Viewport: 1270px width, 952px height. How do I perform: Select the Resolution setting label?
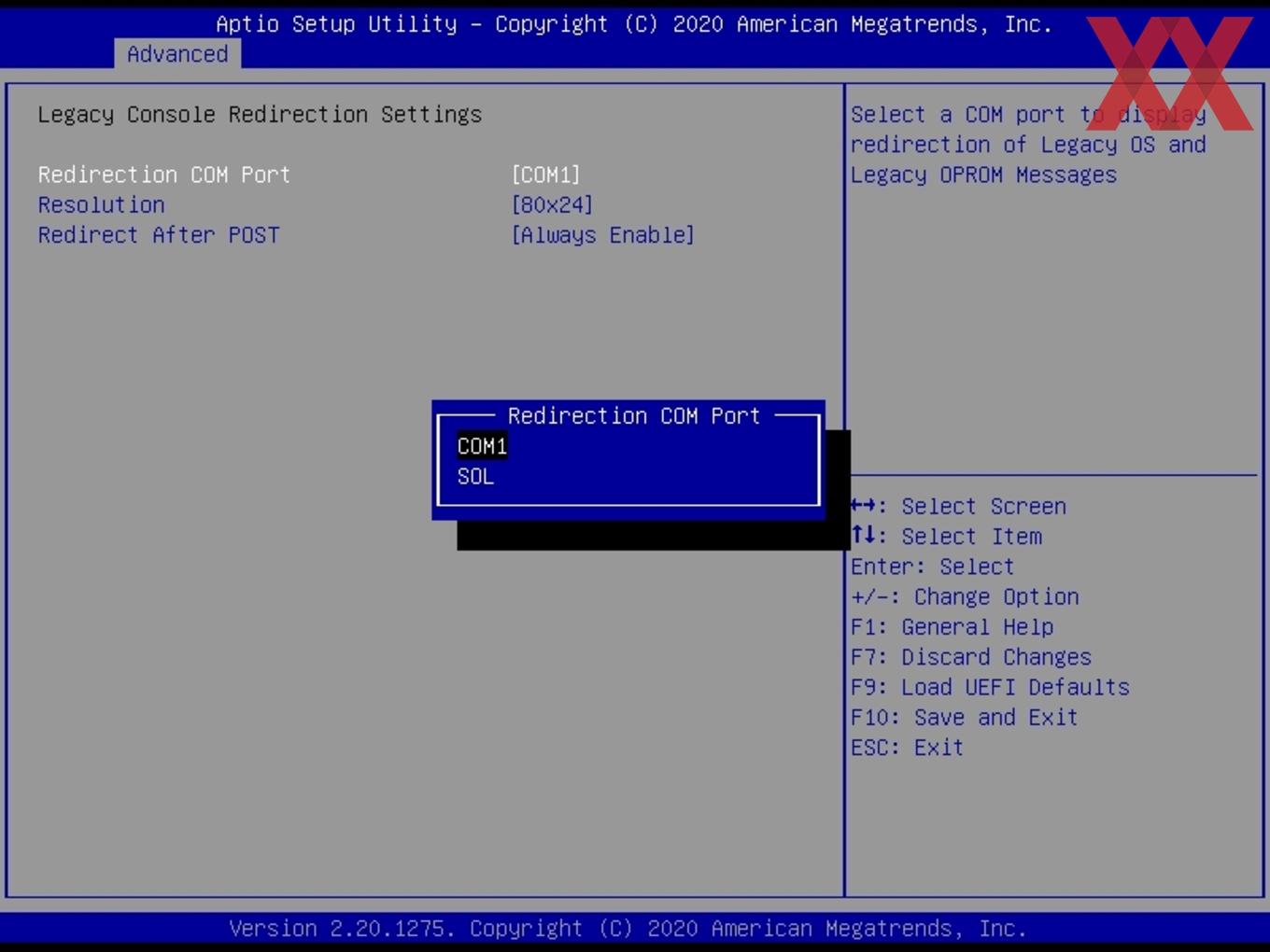pyautogui.click(x=101, y=204)
